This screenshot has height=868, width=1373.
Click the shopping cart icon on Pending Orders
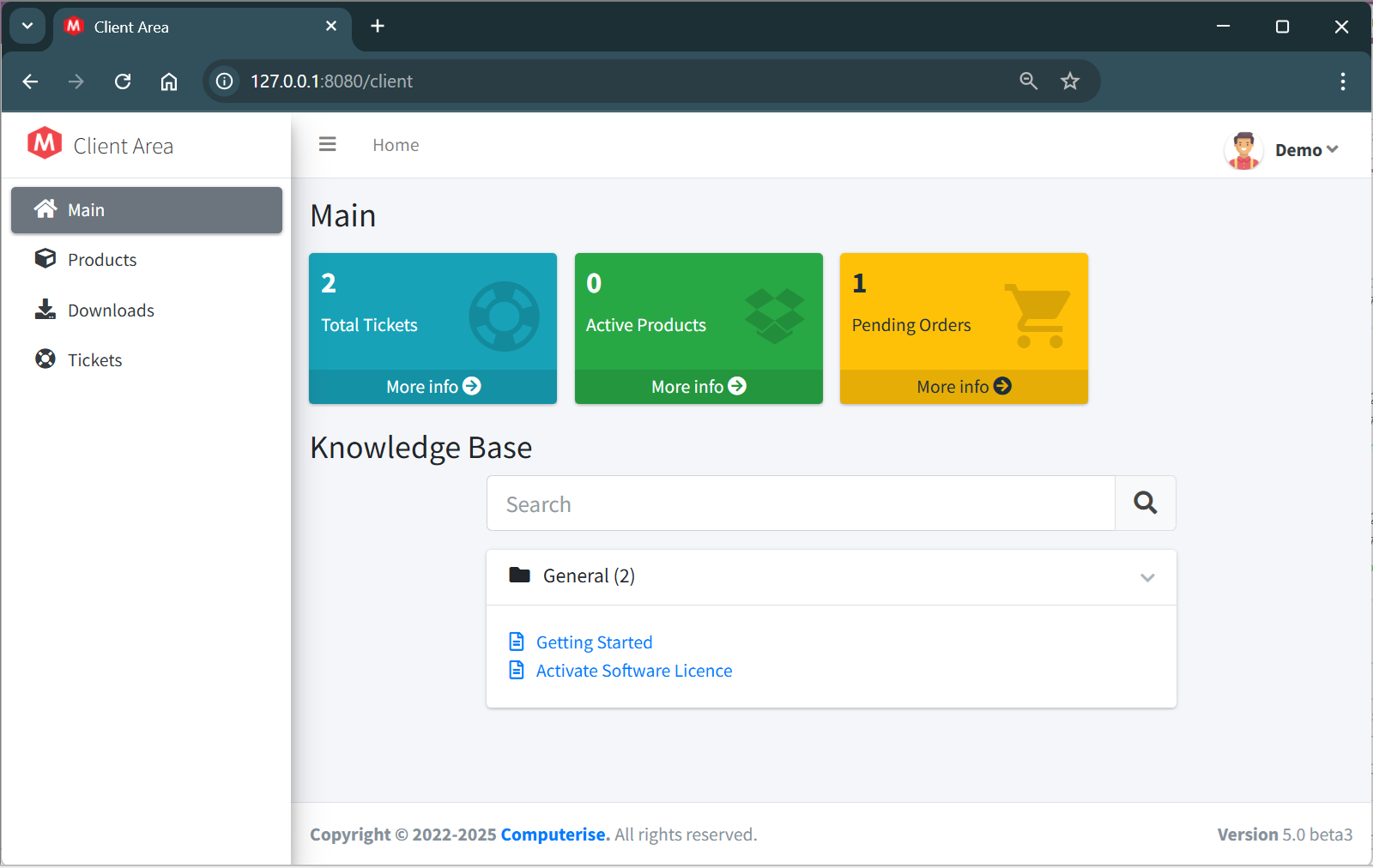tap(1037, 316)
